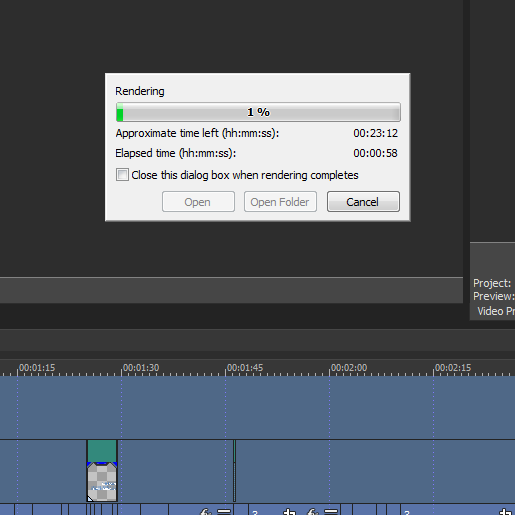
Task: Switch to the Video Preview tab
Action: coord(496,311)
